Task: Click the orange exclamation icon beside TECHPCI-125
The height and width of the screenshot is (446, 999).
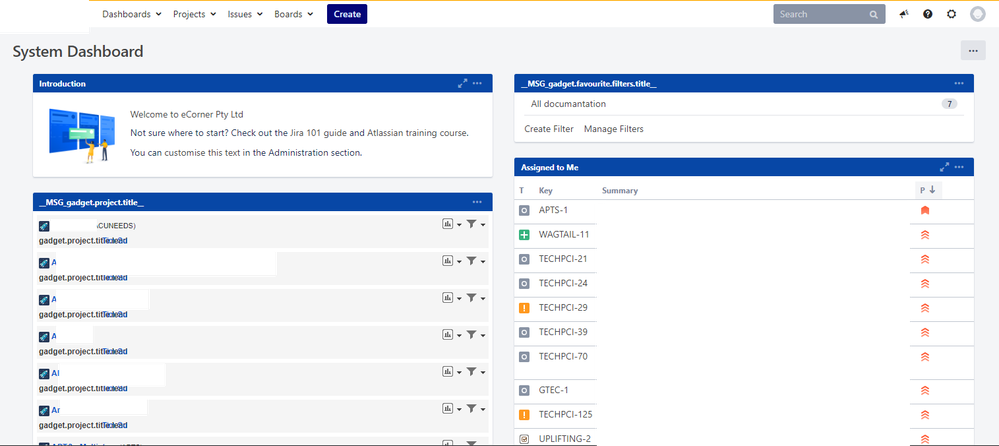Action: [524, 415]
